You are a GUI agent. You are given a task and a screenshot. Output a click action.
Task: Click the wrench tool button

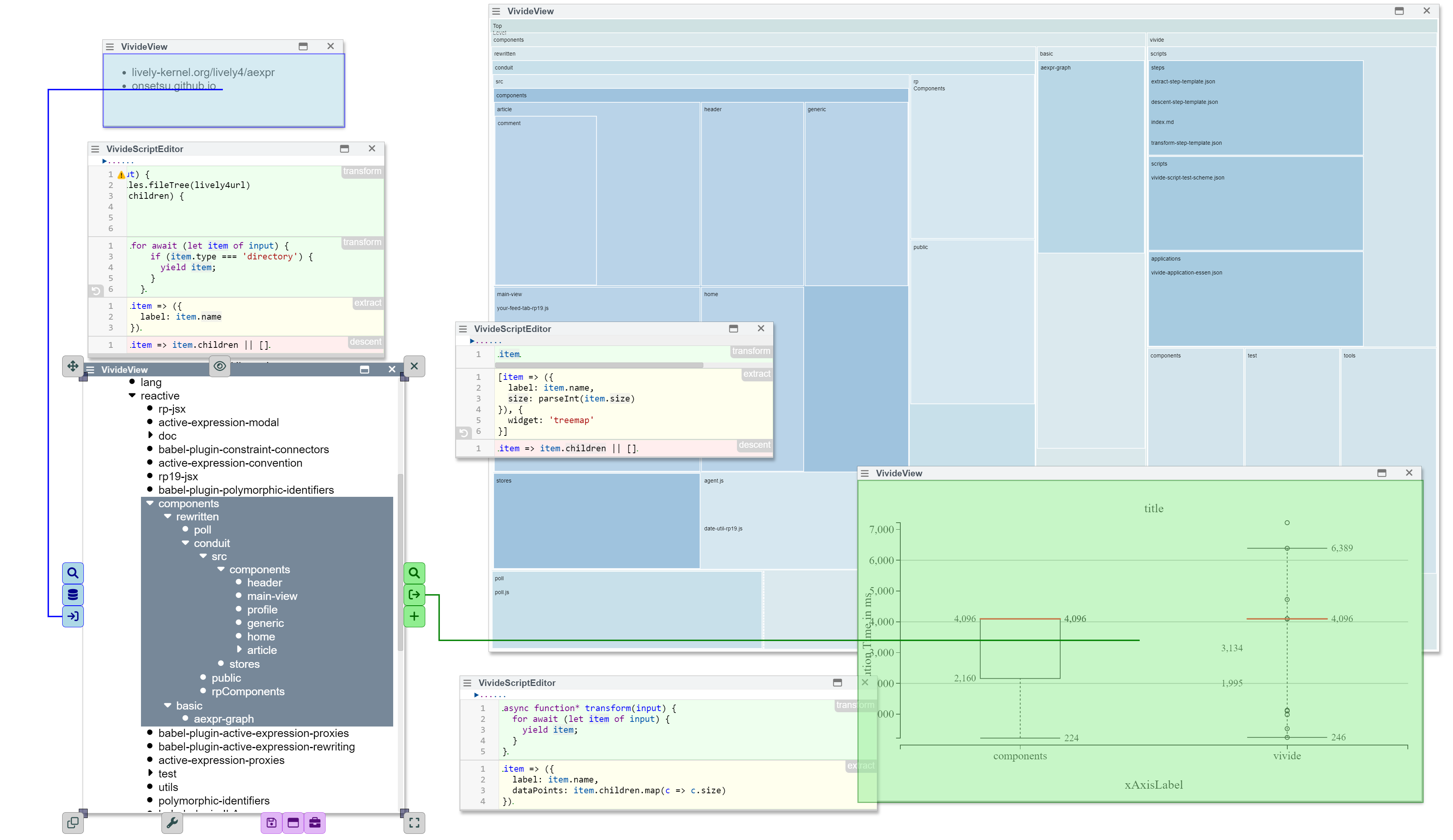[x=172, y=823]
